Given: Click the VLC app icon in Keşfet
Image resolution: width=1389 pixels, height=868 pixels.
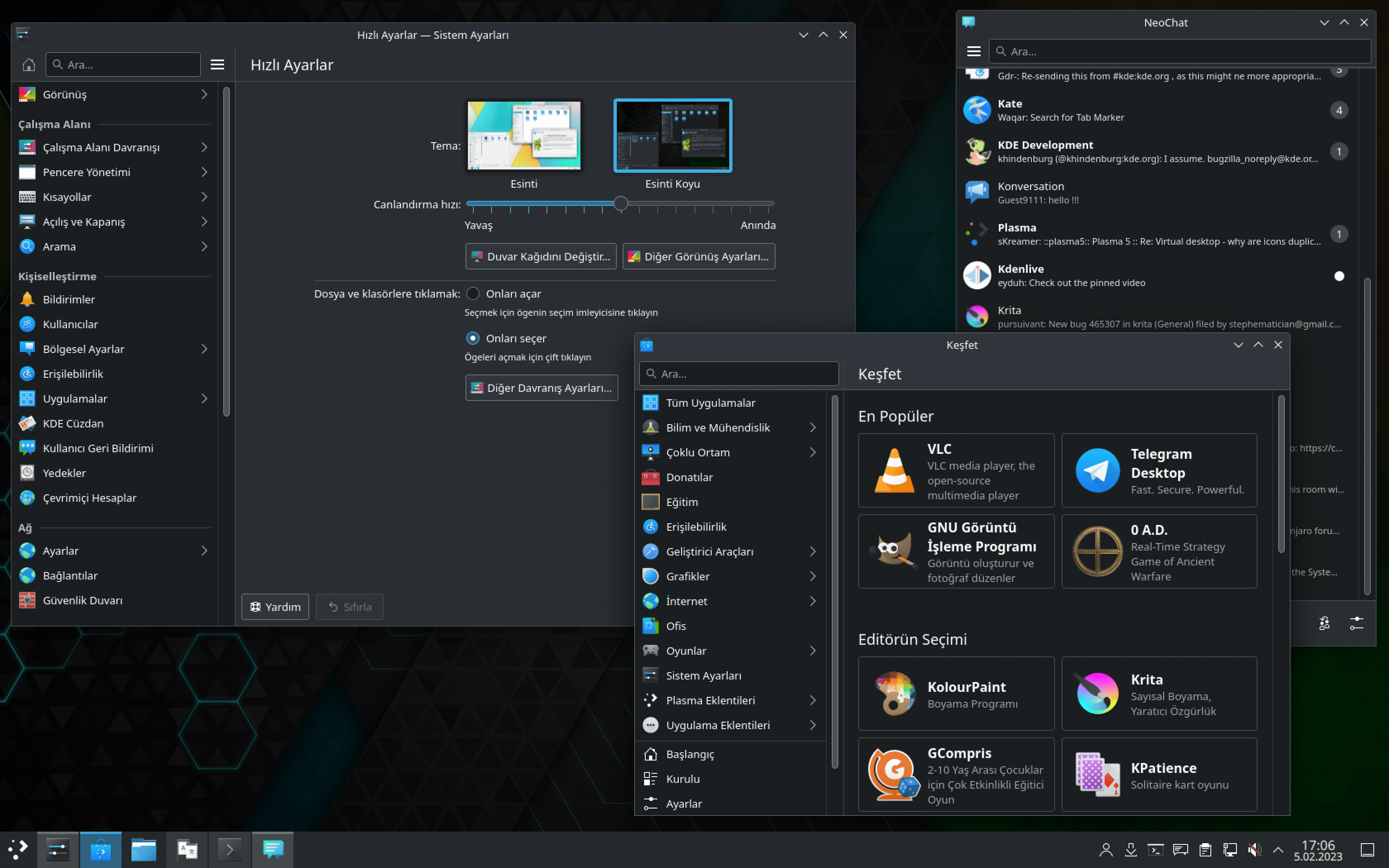Looking at the screenshot, I should point(894,471).
